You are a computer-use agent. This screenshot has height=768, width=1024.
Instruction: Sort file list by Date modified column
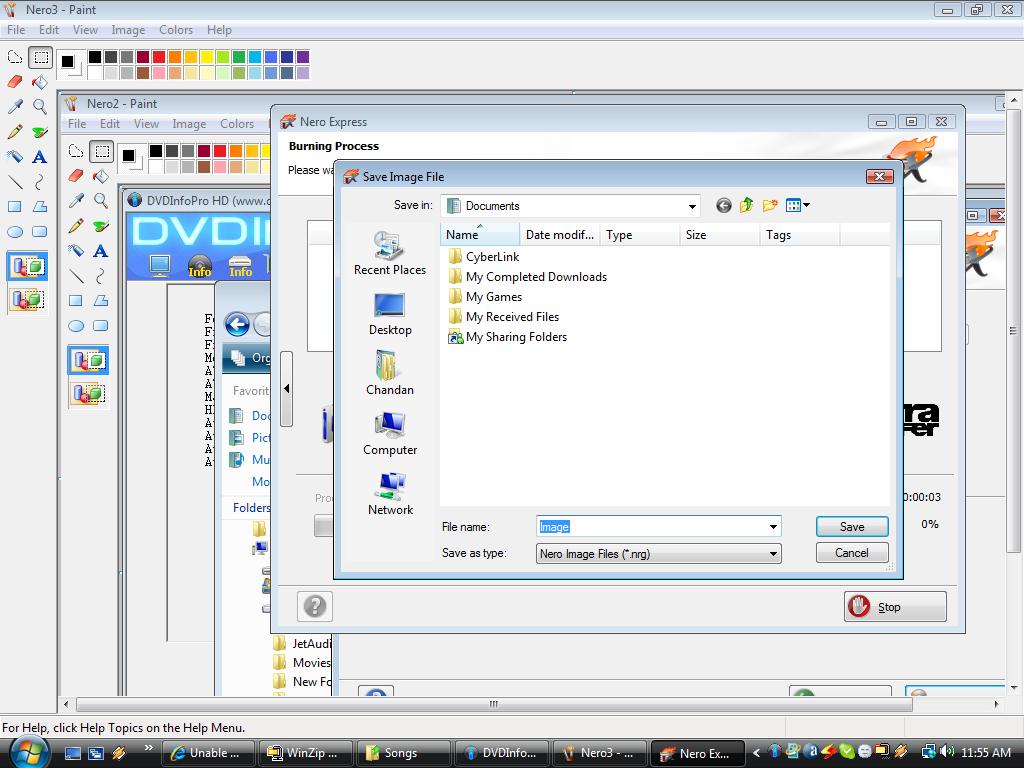click(x=560, y=234)
